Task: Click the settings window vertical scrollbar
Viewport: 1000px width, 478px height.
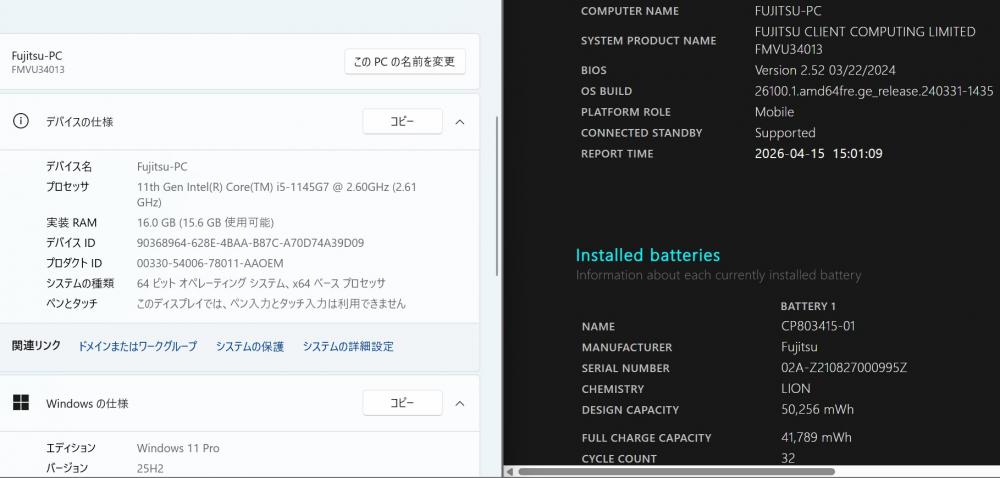Action: pos(497,196)
